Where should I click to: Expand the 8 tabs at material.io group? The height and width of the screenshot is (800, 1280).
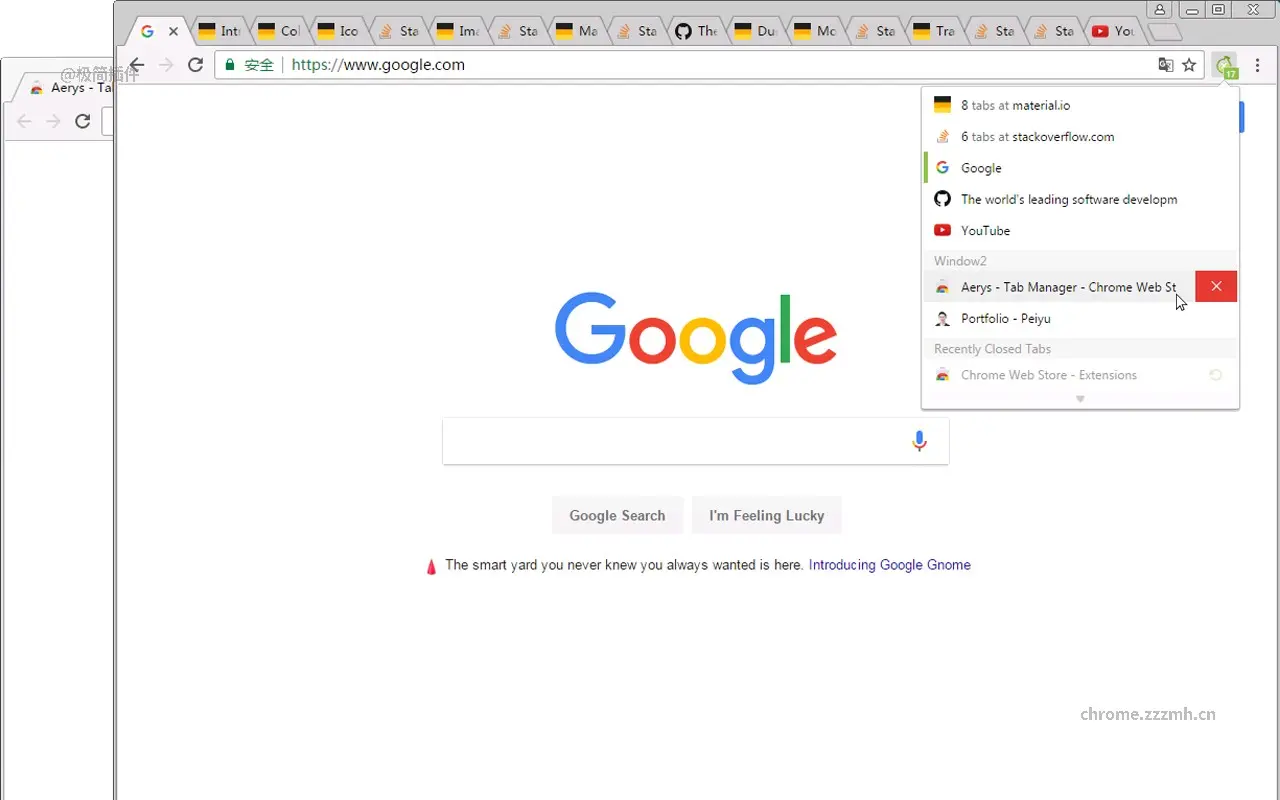pyautogui.click(x=1015, y=105)
